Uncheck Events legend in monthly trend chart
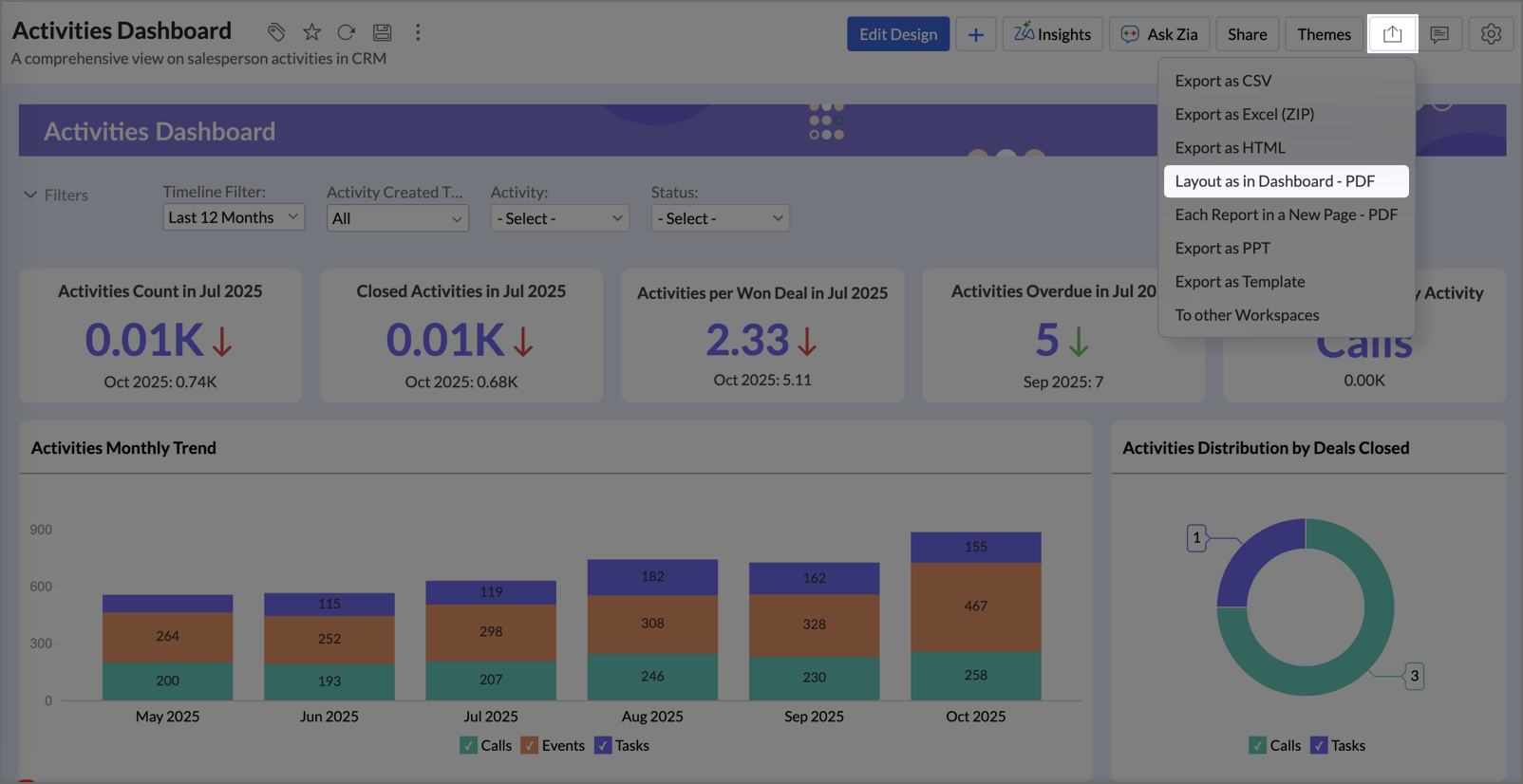 pyautogui.click(x=530, y=746)
